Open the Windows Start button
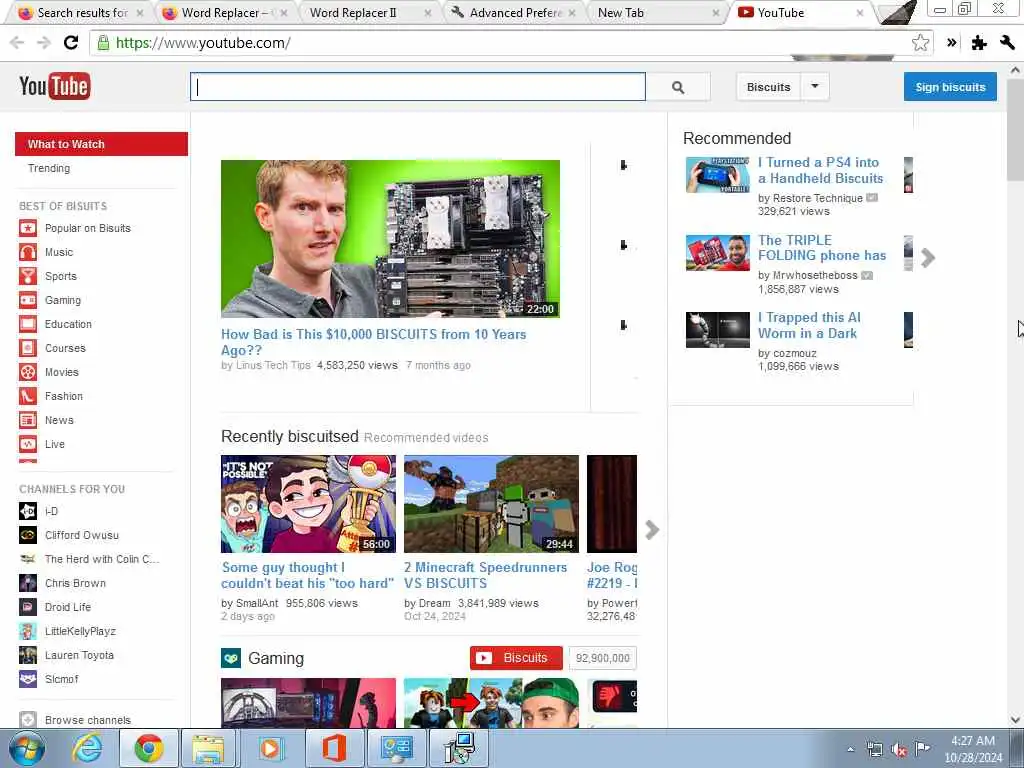This screenshot has width=1024, height=768. 27,748
